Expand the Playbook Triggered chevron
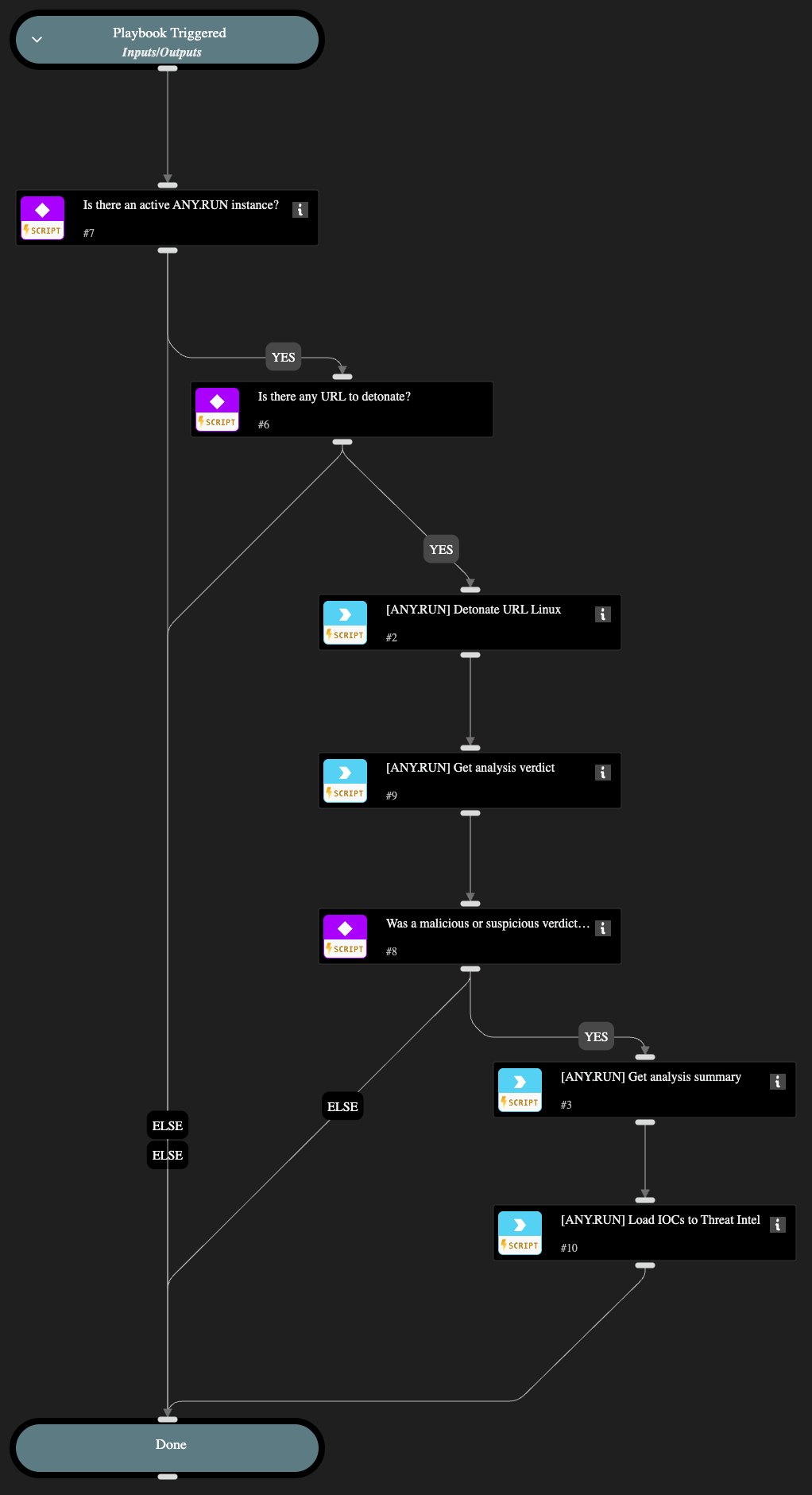Image resolution: width=812 pixels, height=1495 pixels. [x=37, y=40]
